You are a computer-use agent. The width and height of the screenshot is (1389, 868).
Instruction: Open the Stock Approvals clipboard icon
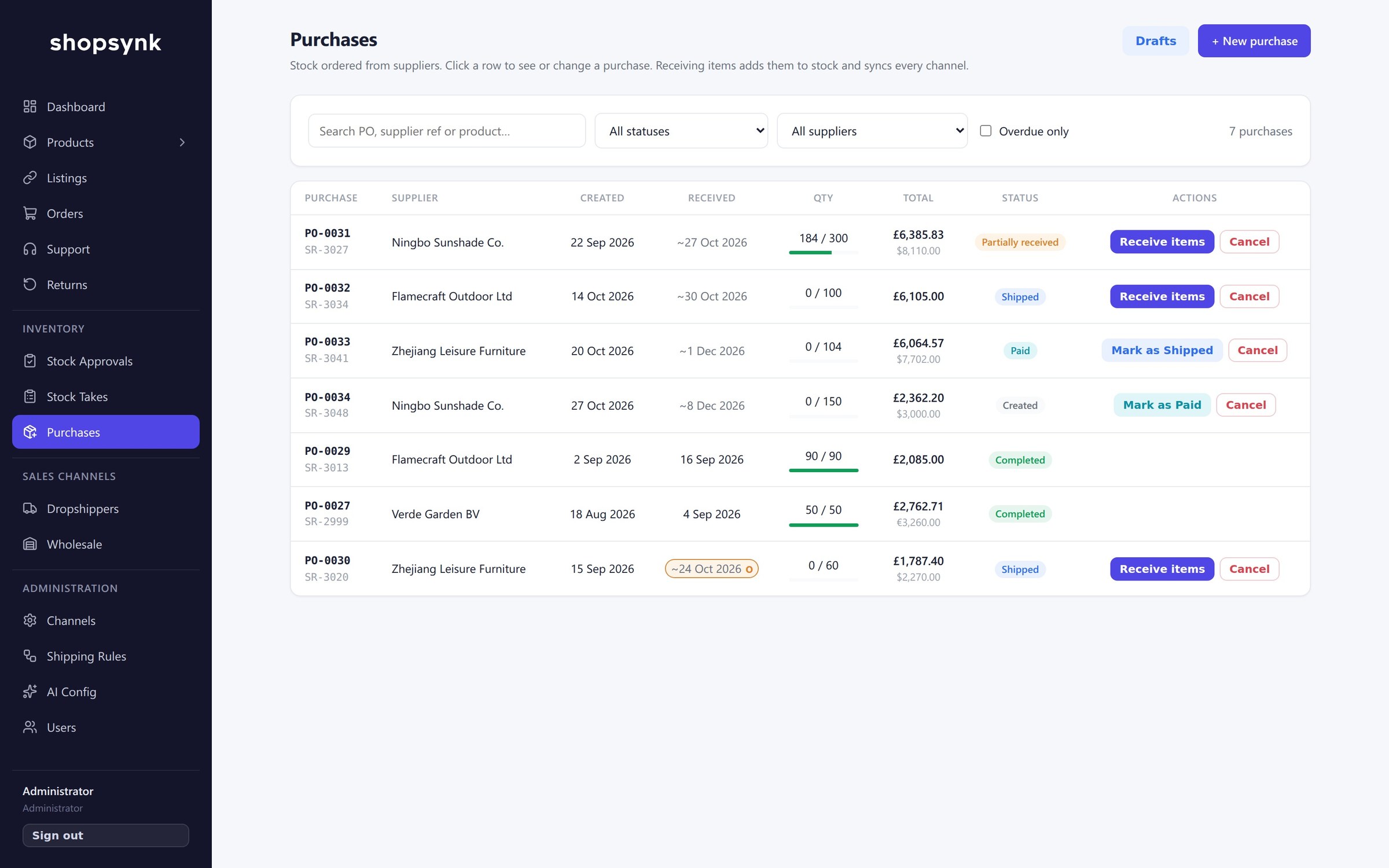coord(30,361)
